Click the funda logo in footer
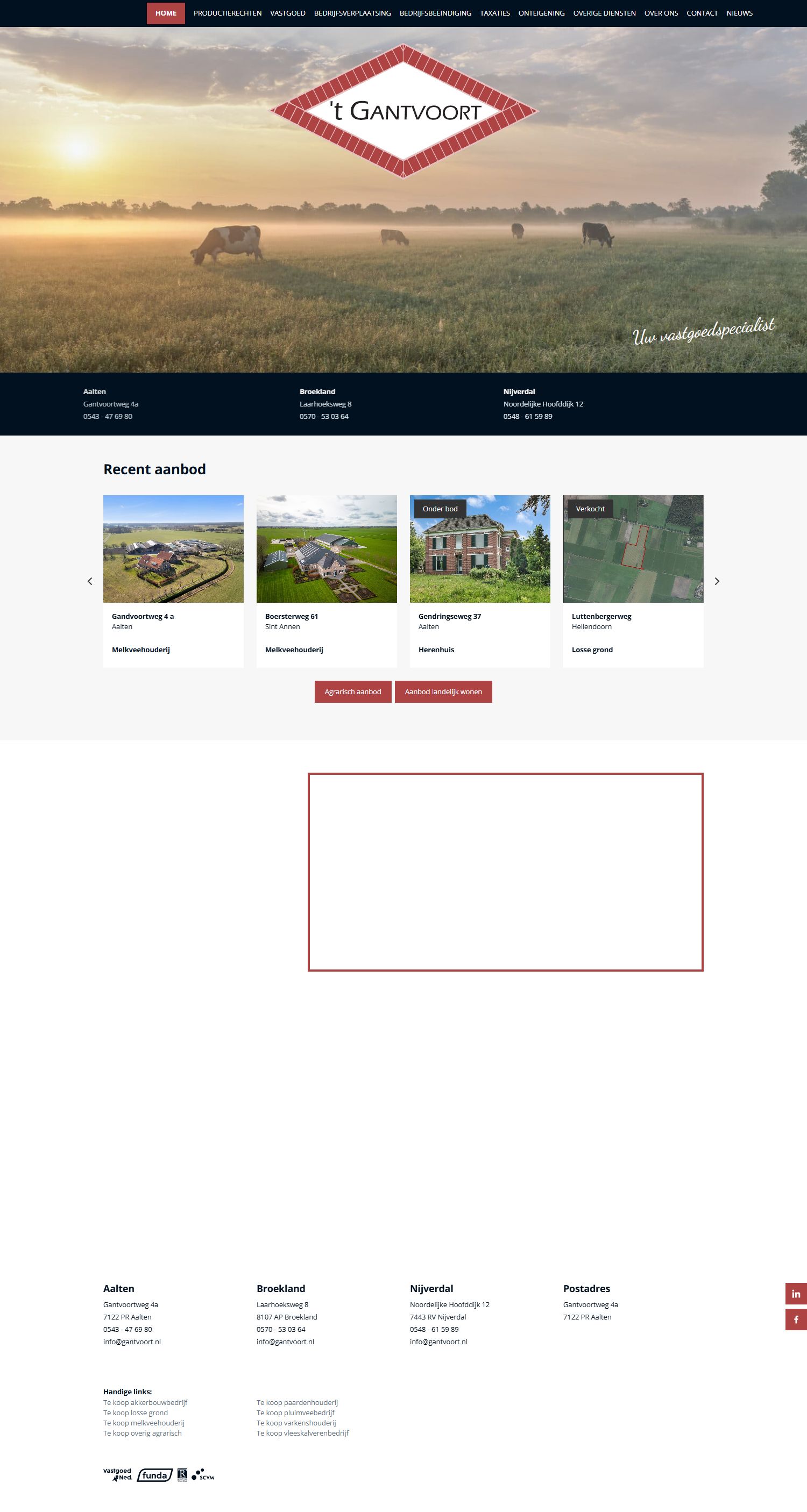 (x=154, y=1475)
